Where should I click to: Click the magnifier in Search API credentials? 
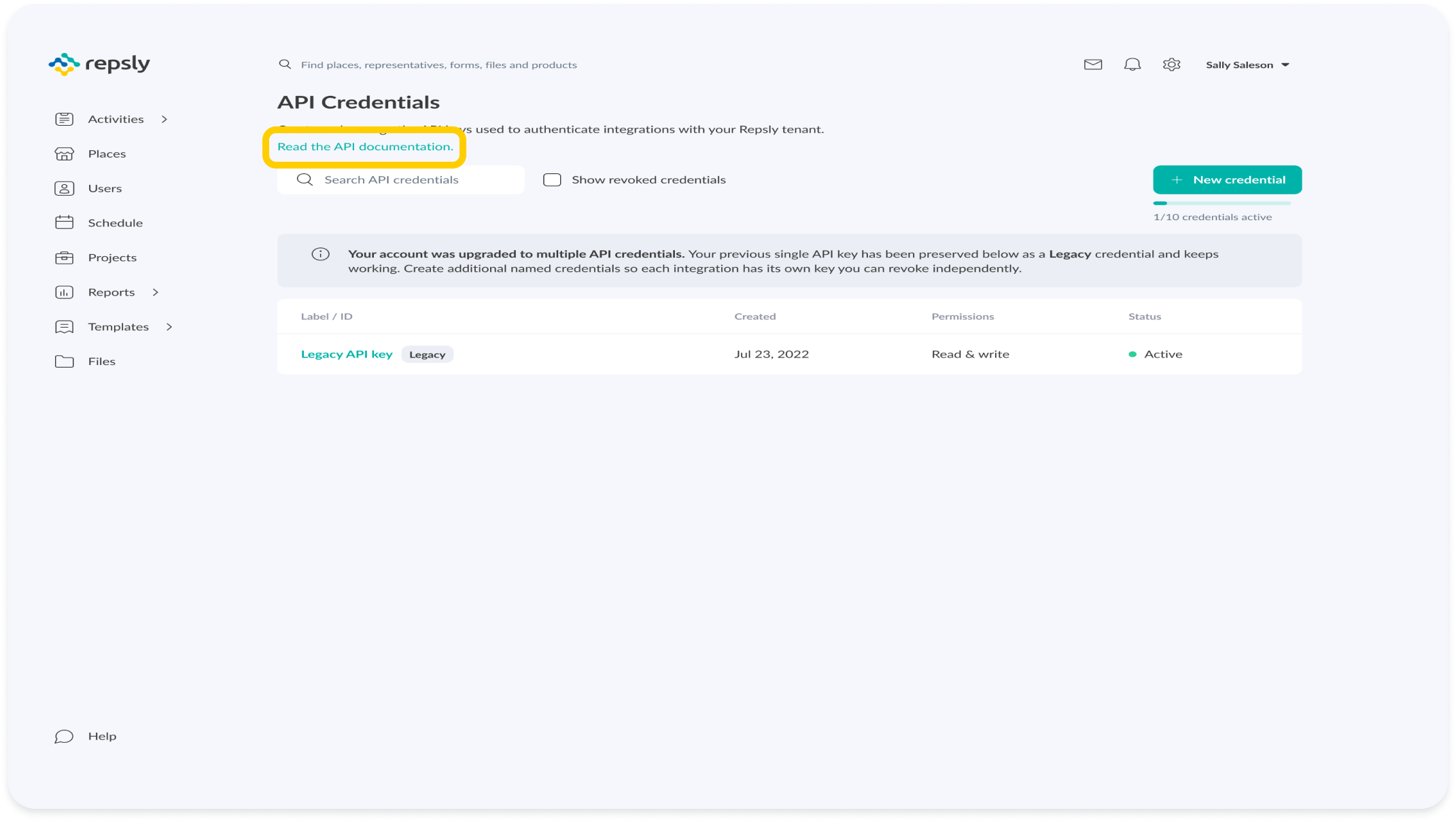tap(305, 179)
